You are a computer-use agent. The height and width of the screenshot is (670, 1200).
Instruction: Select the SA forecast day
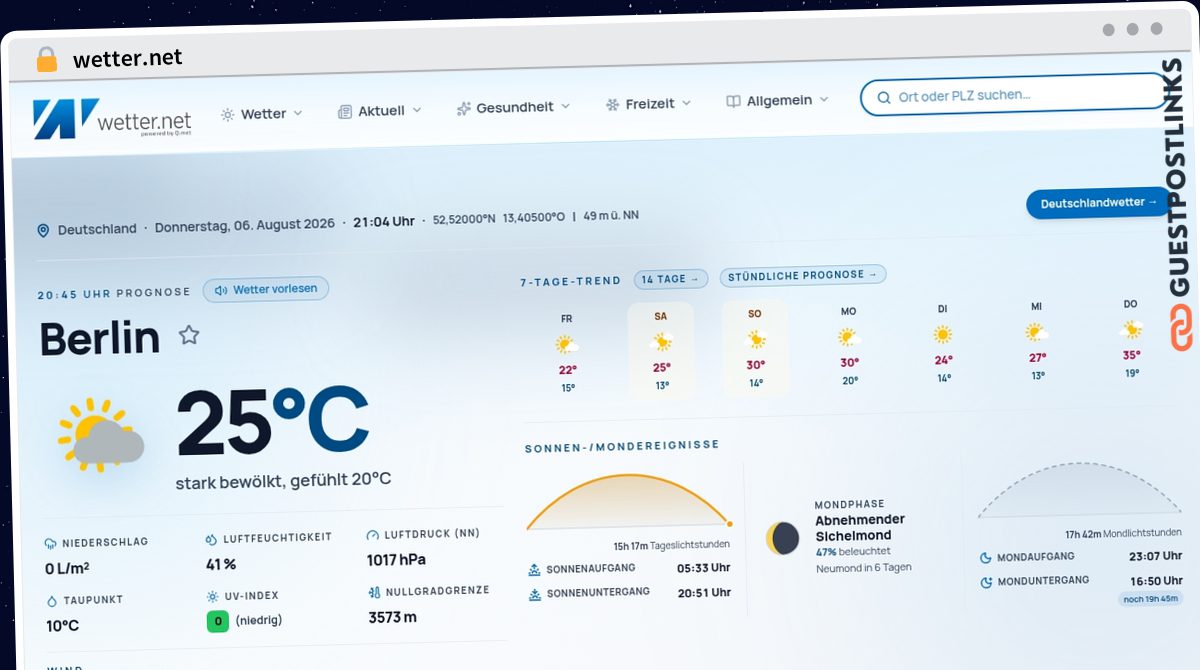pyautogui.click(x=661, y=350)
